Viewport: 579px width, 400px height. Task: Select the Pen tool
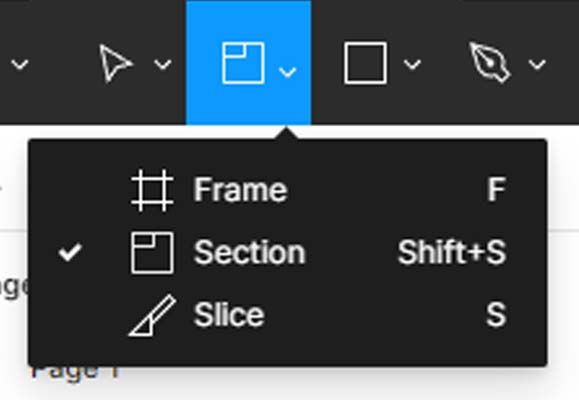pos(489,62)
